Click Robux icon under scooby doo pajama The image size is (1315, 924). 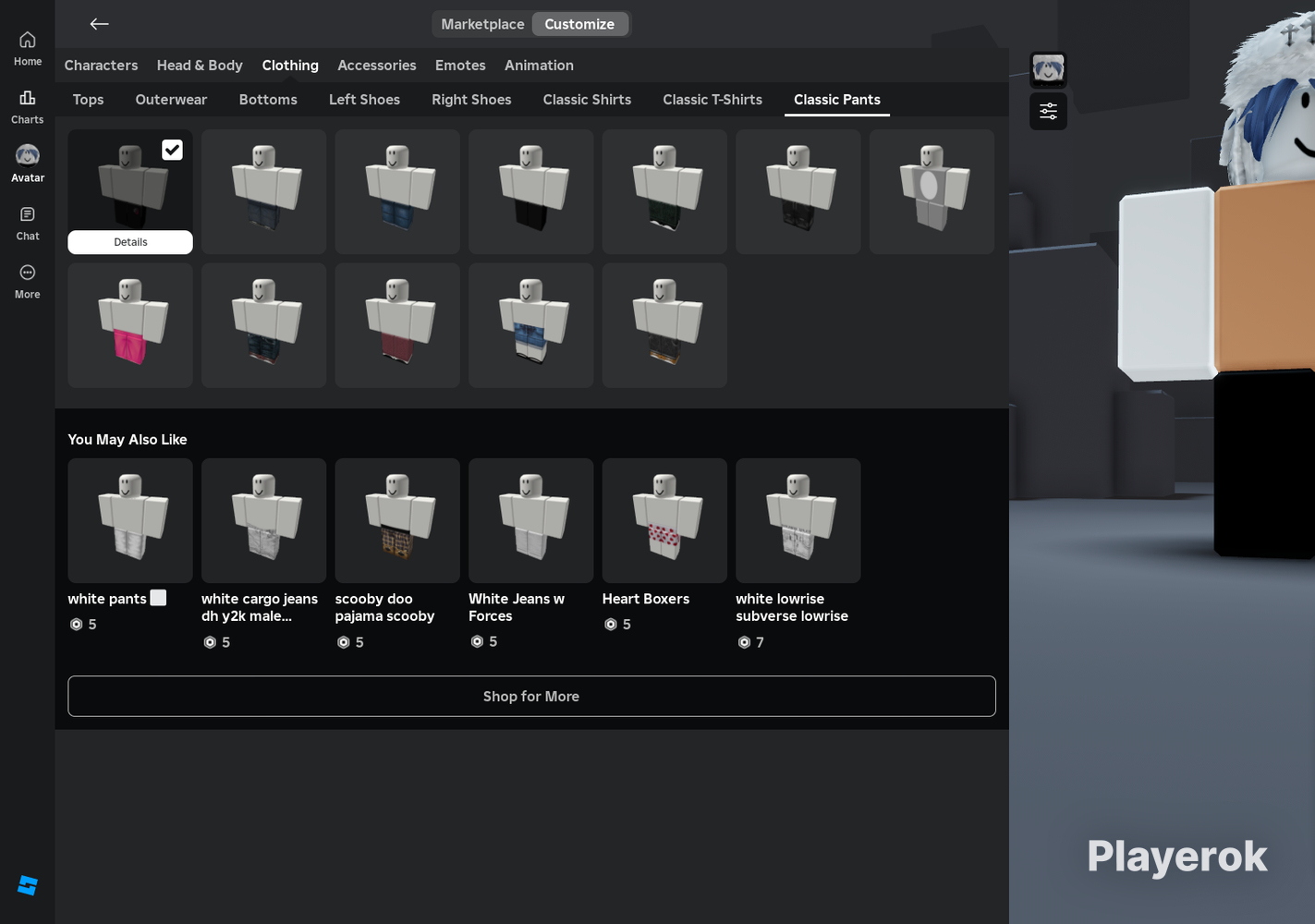click(343, 642)
